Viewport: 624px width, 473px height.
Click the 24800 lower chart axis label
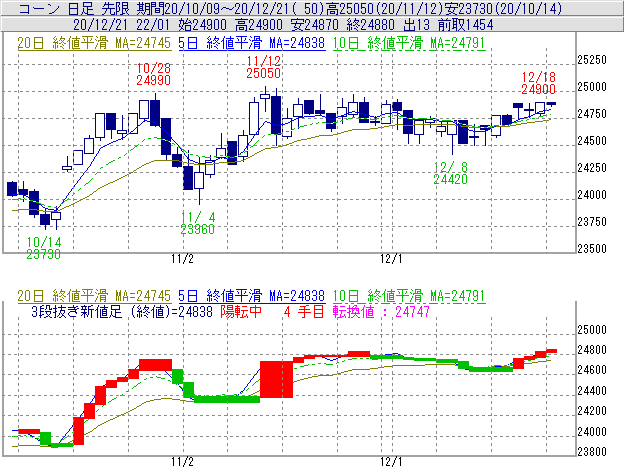pos(592,350)
